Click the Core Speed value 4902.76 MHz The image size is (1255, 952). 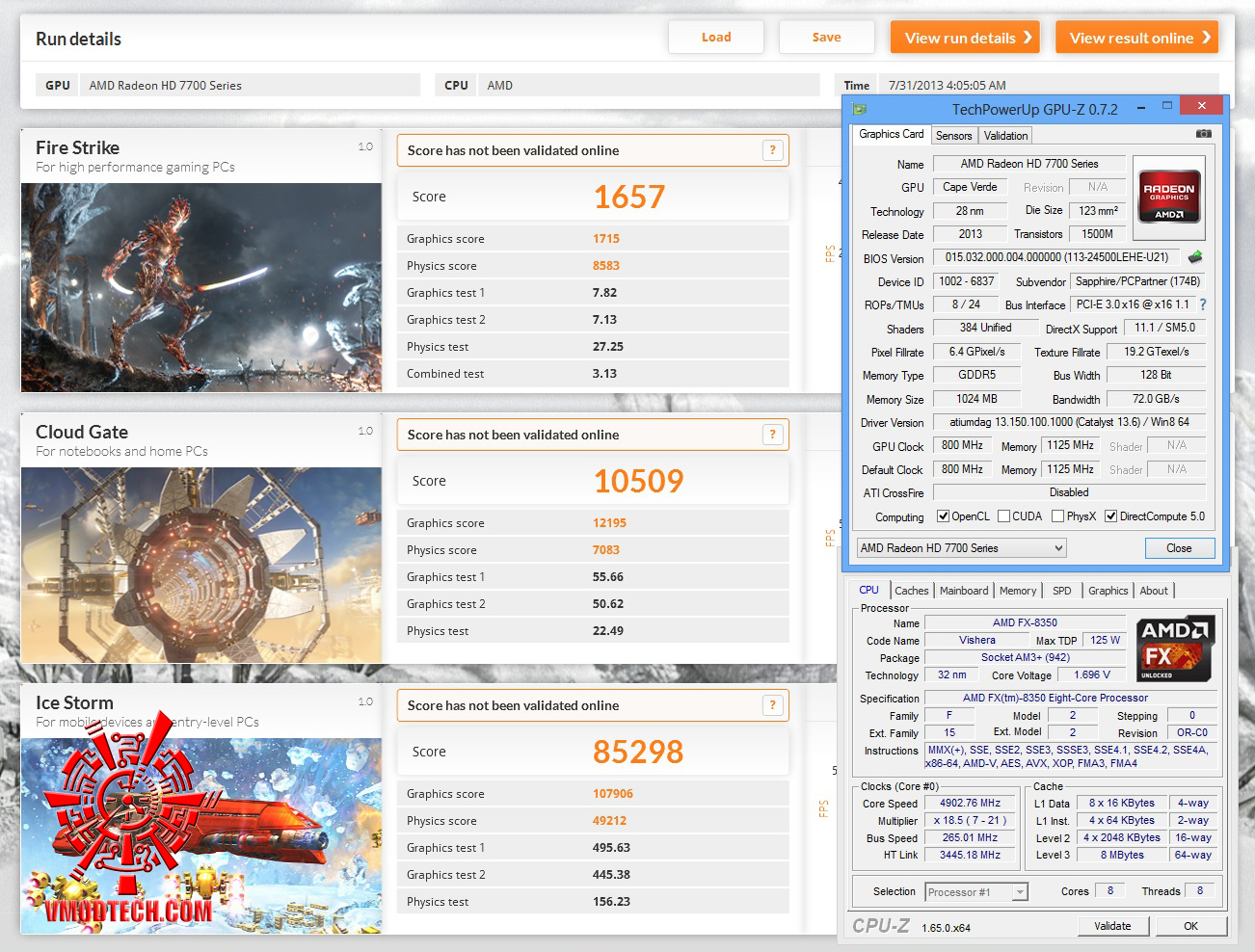pyautogui.click(x=971, y=803)
